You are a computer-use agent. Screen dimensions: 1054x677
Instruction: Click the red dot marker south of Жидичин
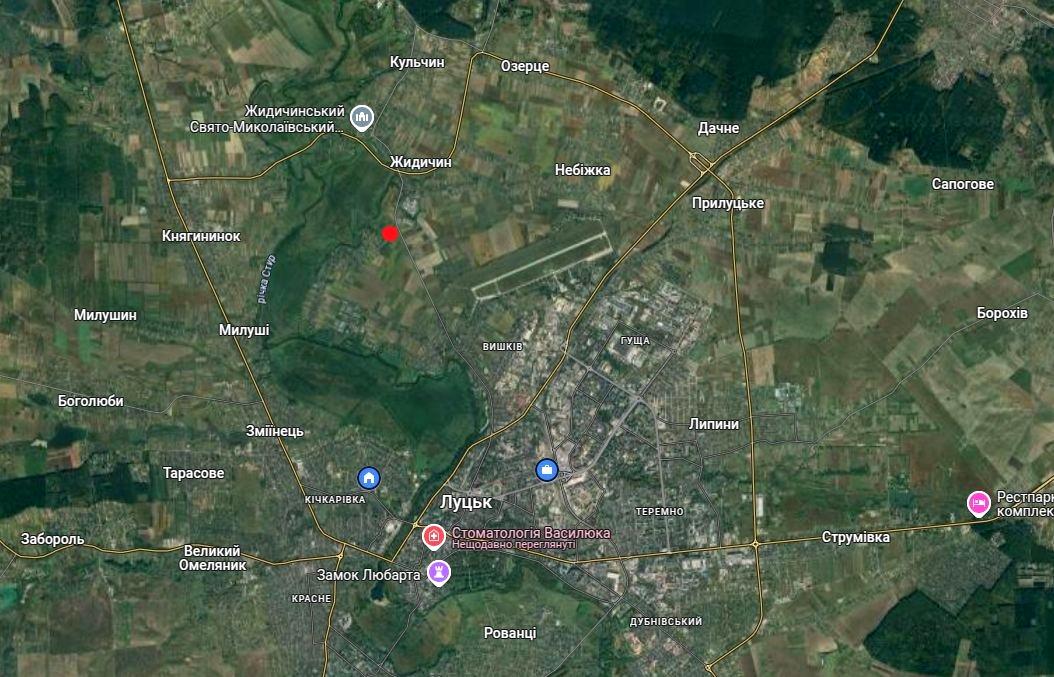tap(390, 233)
